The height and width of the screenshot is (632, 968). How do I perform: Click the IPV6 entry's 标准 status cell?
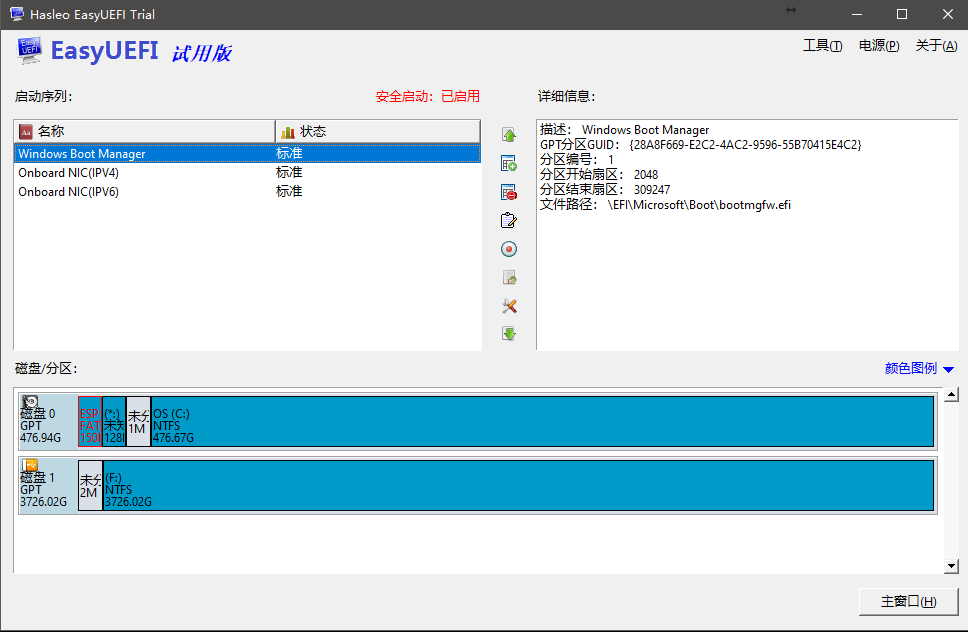click(x=289, y=192)
